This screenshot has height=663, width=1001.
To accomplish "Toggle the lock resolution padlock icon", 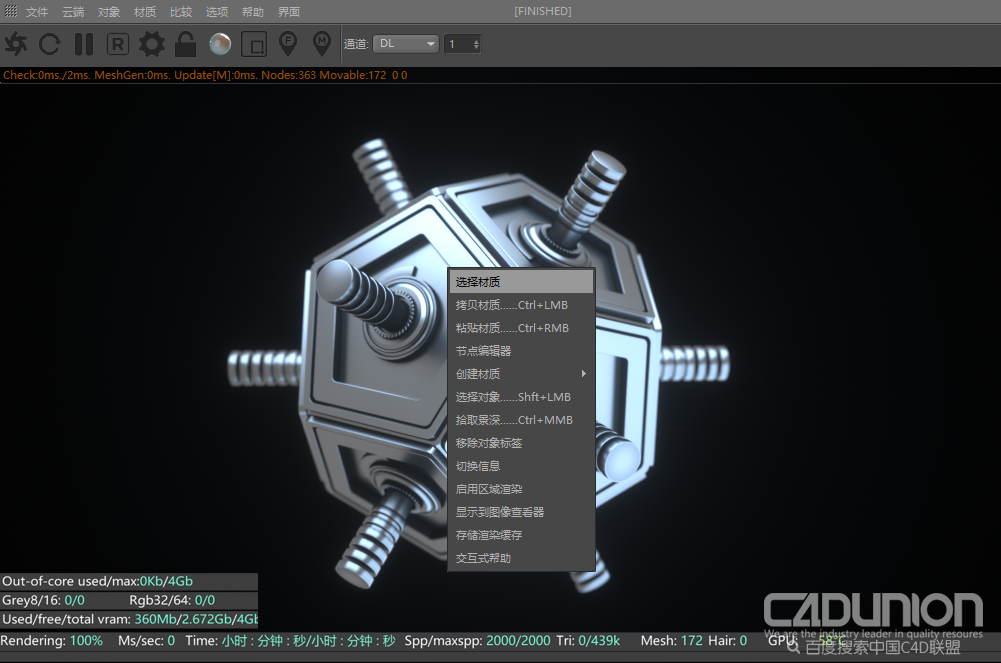I will 186,44.
